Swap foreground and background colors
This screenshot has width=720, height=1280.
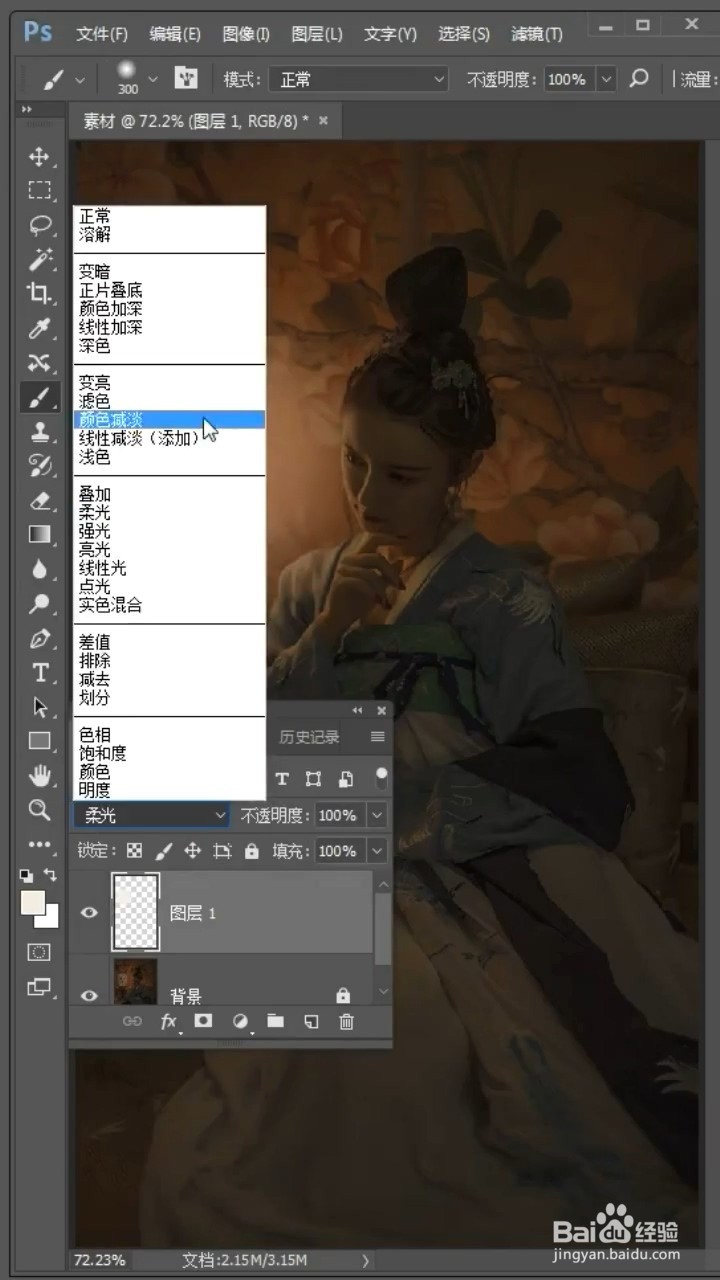pos(51,876)
